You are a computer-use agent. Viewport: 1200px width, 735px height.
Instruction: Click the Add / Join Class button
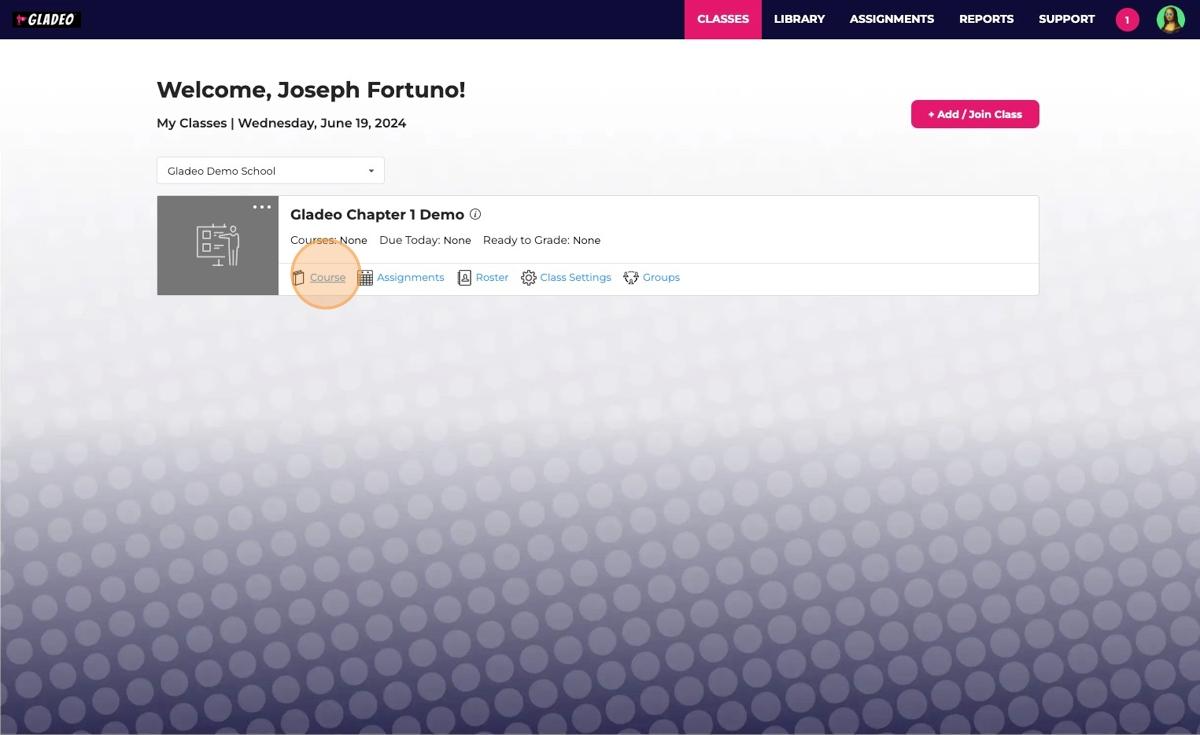click(x=975, y=114)
